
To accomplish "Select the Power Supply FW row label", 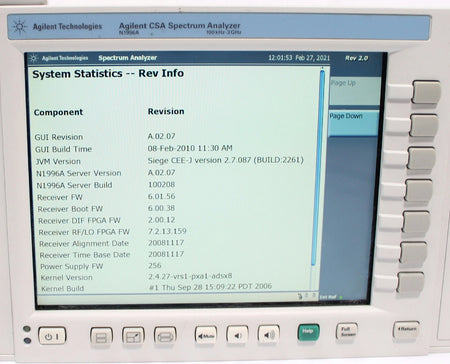I will click(x=72, y=266).
